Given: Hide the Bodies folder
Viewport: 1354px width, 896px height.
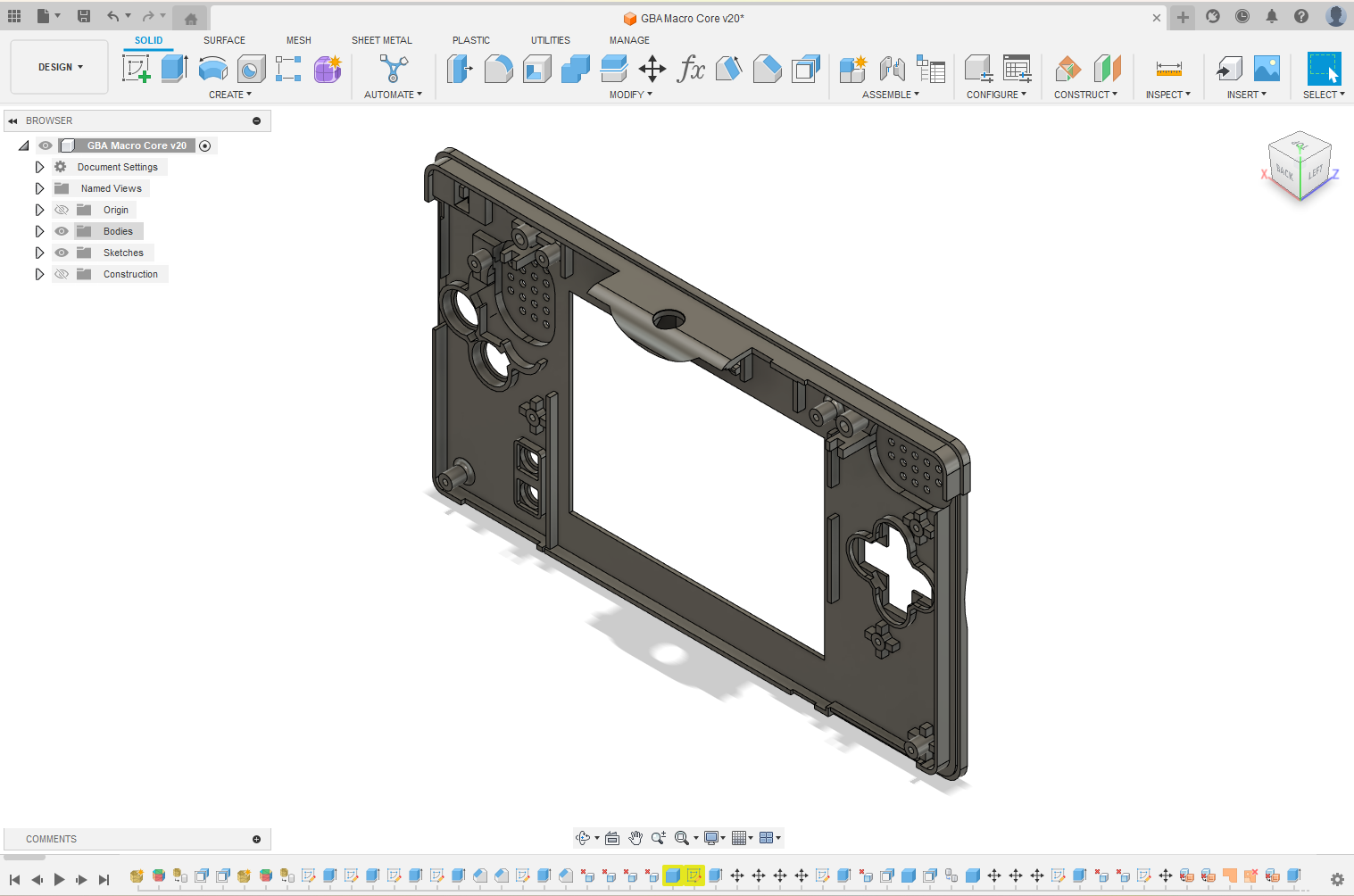Looking at the screenshot, I should click(62, 231).
